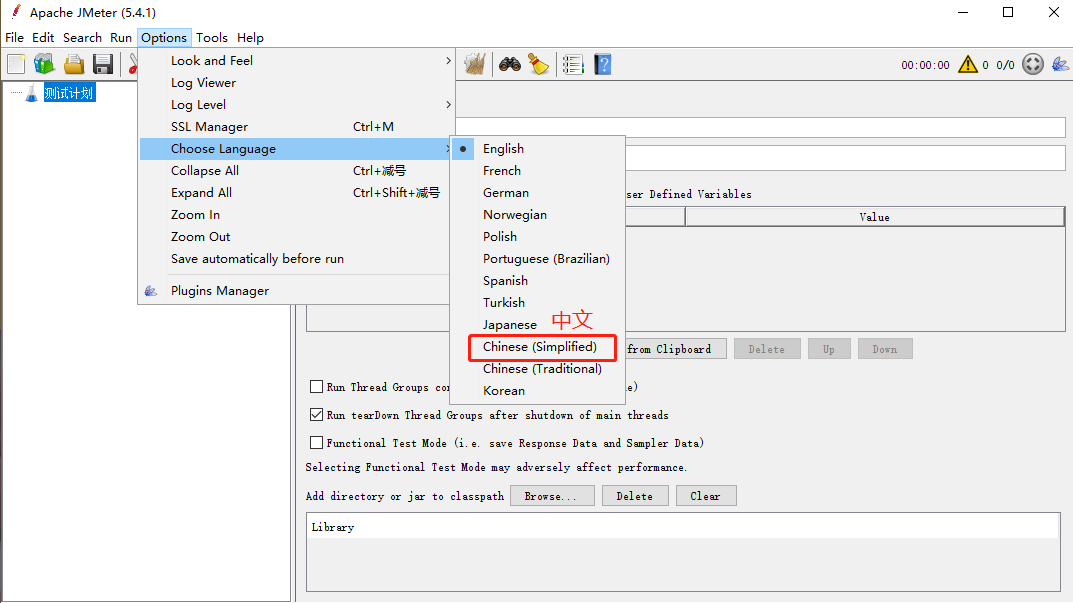This screenshot has height=603, width=1073.
Task: Open the Run menu
Action: coord(120,38)
